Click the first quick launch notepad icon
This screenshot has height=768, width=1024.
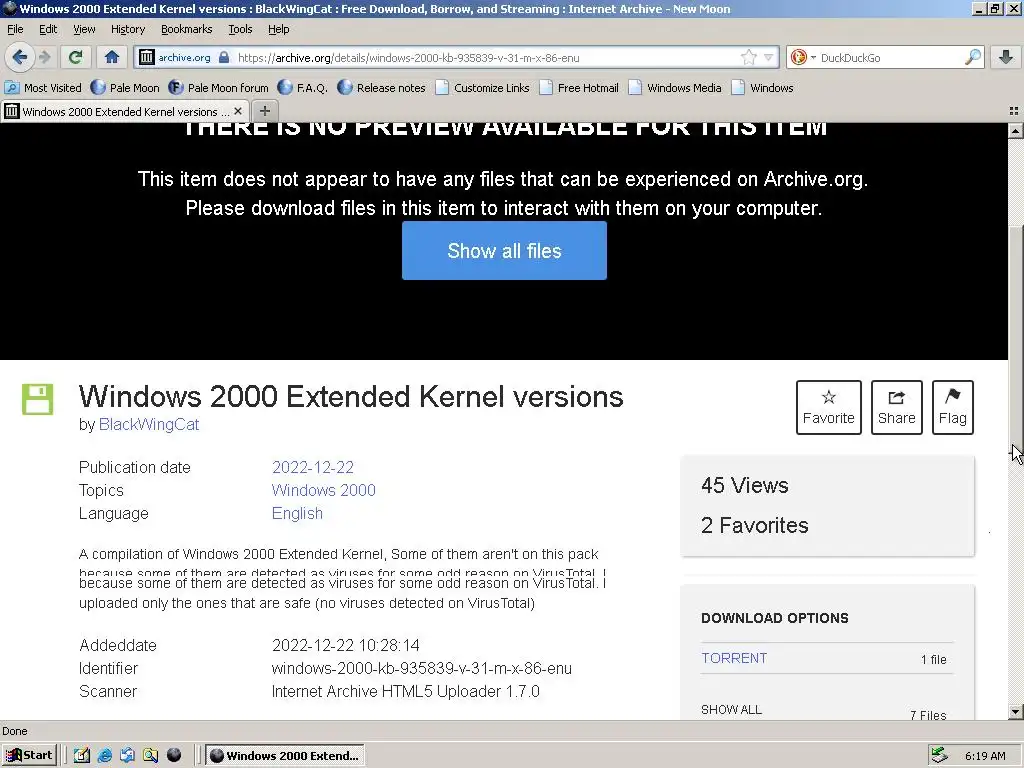point(82,756)
